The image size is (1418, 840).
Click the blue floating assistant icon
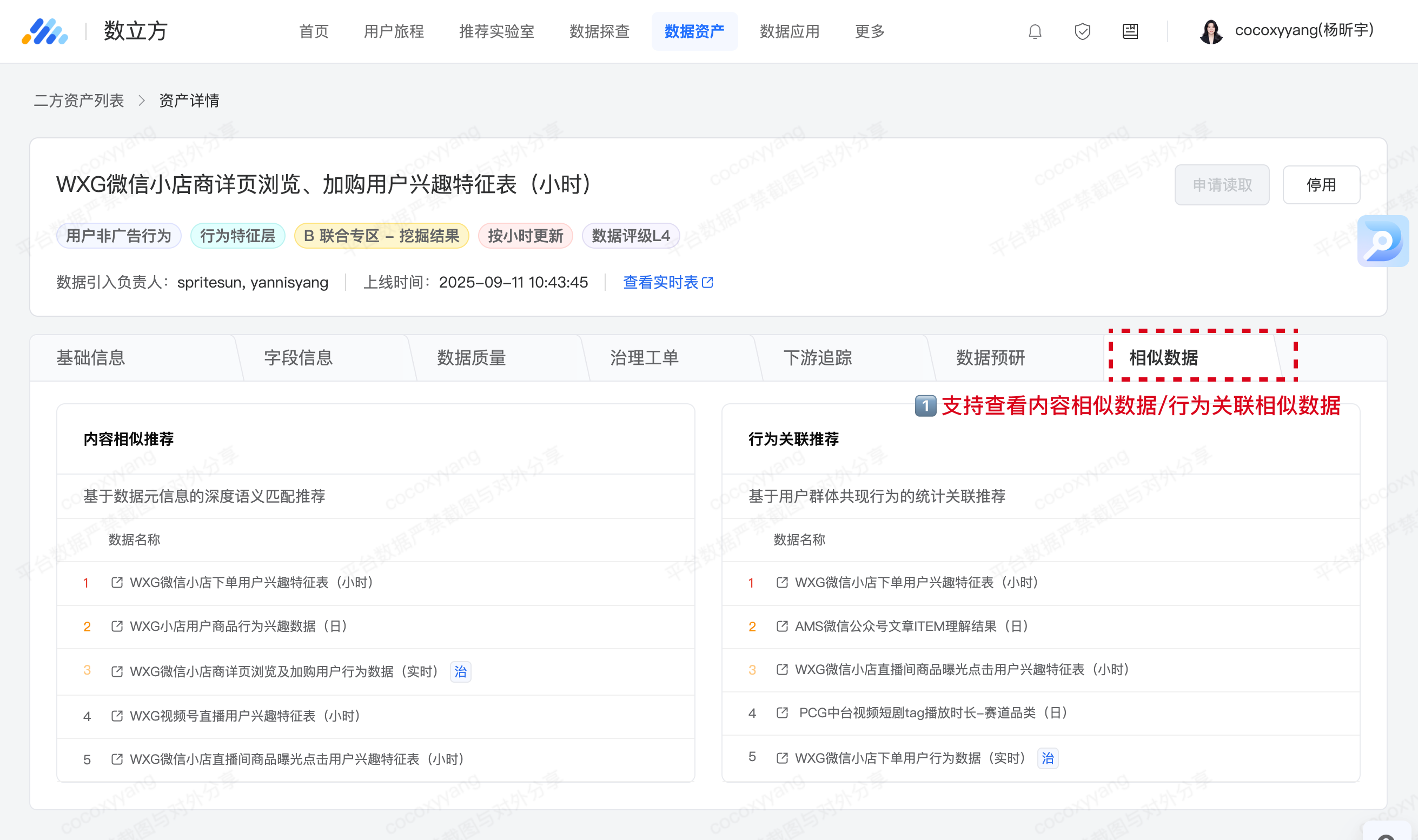pos(1382,241)
